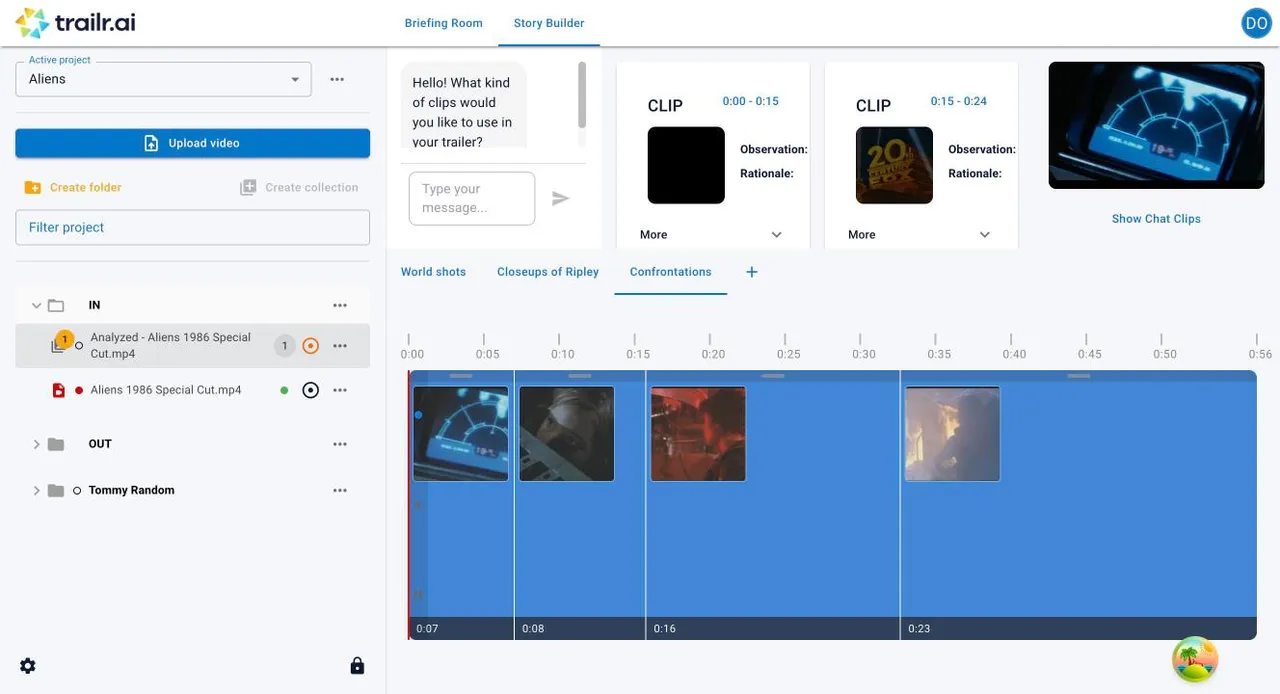The height and width of the screenshot is (694, 1280).
Task: Click the video preview thumbnail top right
Action: coord(1156,125)
